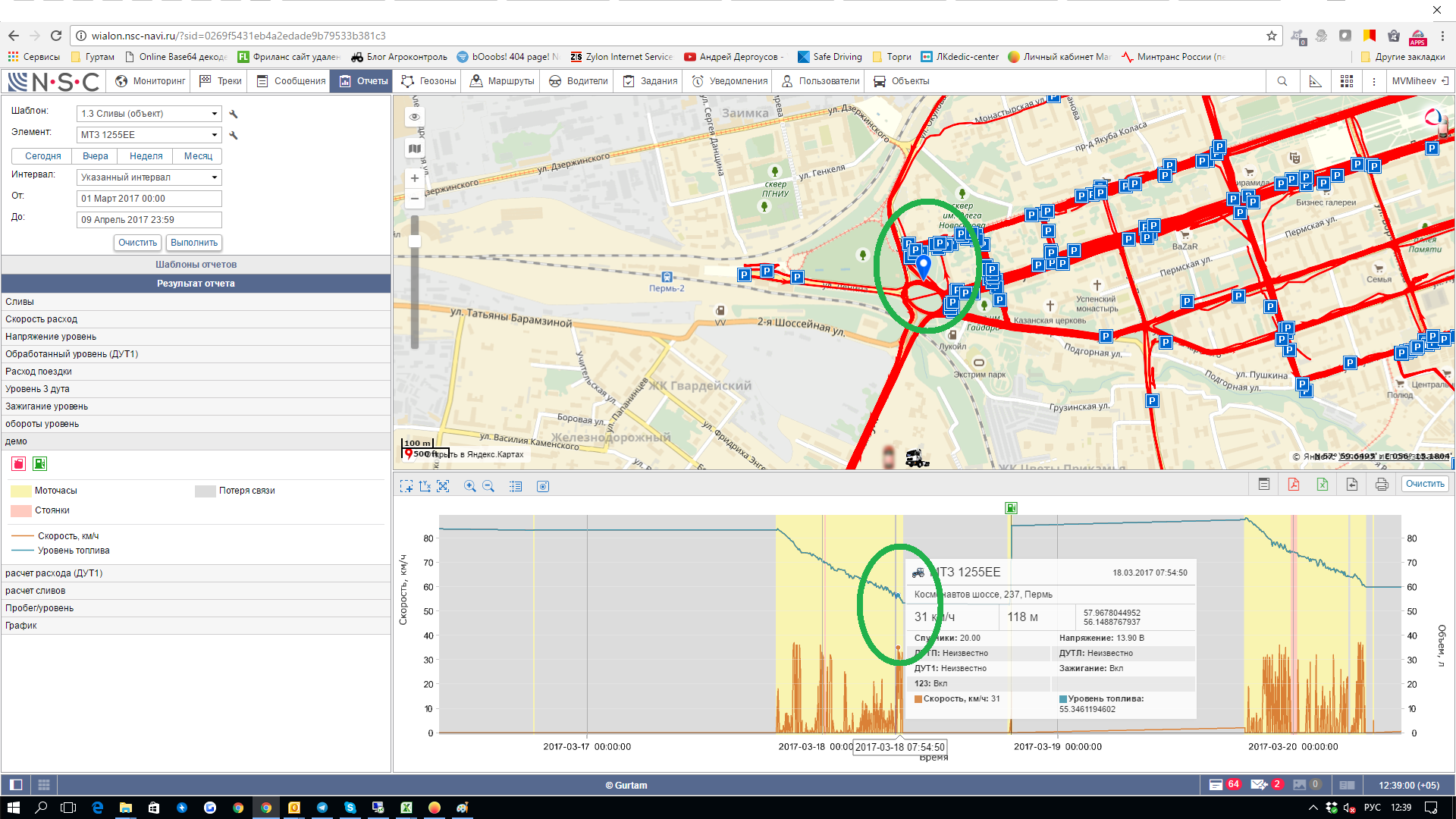Zoom out on the chart
The height and width of the screenshot is (819, 1456).
[x=488, y=486]
